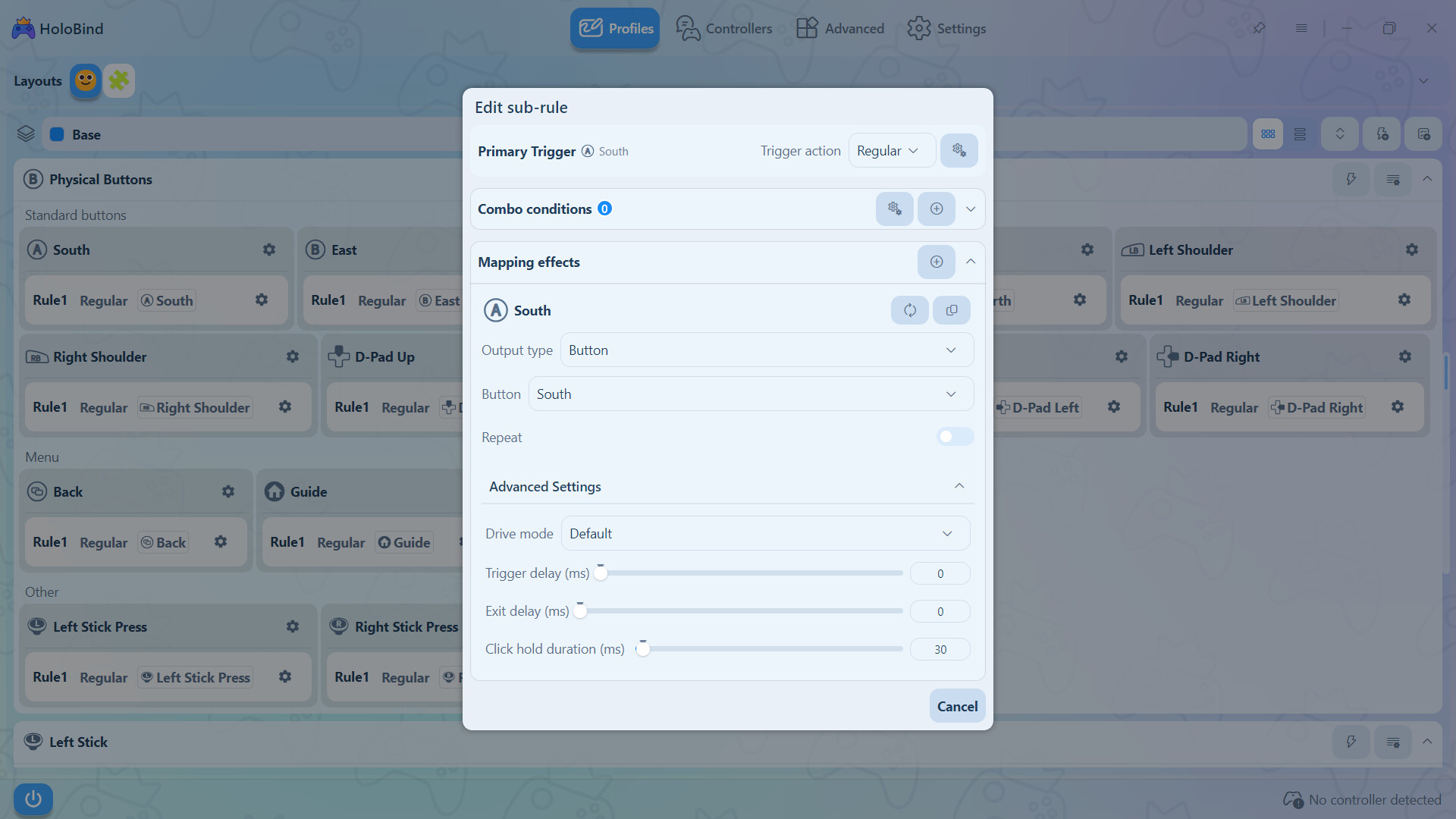Switch to grid view layout icon
Screen dimensions: 1456x819
pyautogui.click(x=1267, y=134)
